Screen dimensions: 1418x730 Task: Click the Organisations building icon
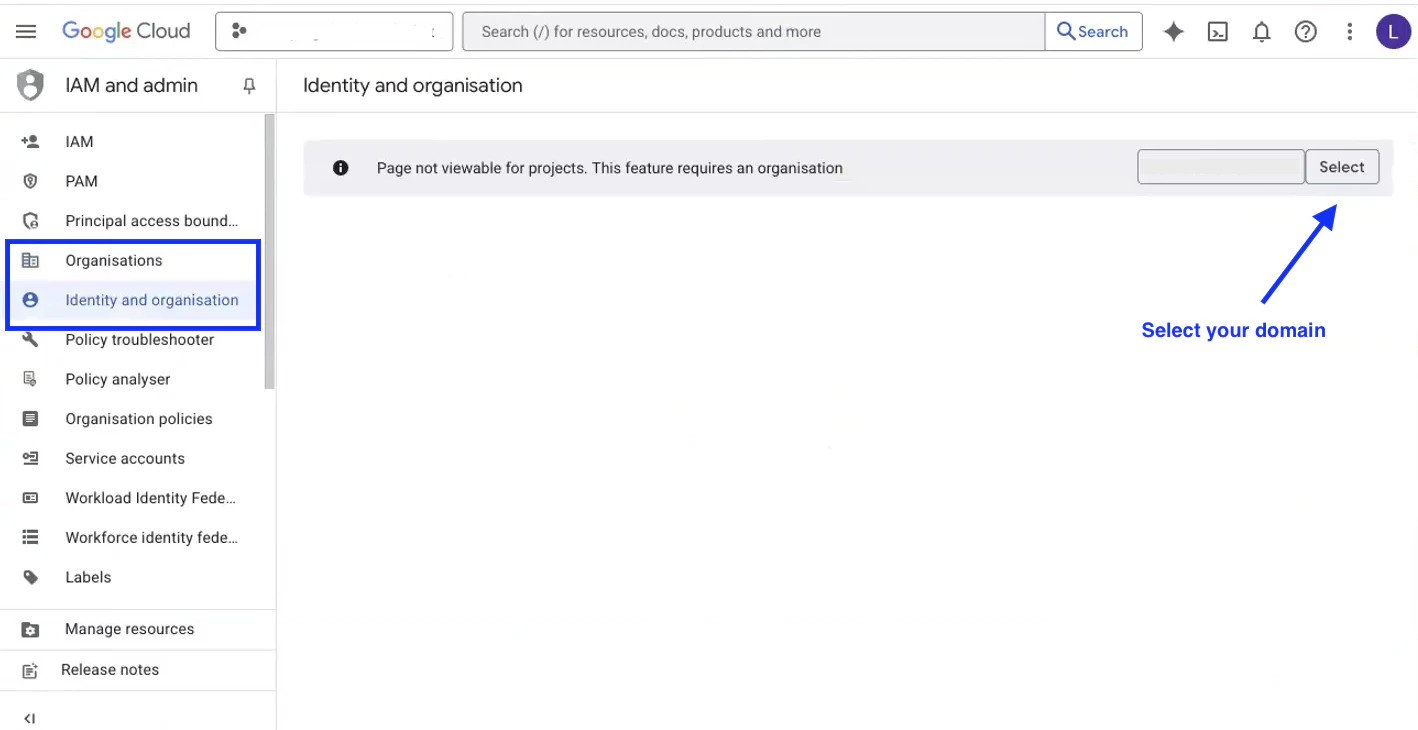[x=31, y=260]
